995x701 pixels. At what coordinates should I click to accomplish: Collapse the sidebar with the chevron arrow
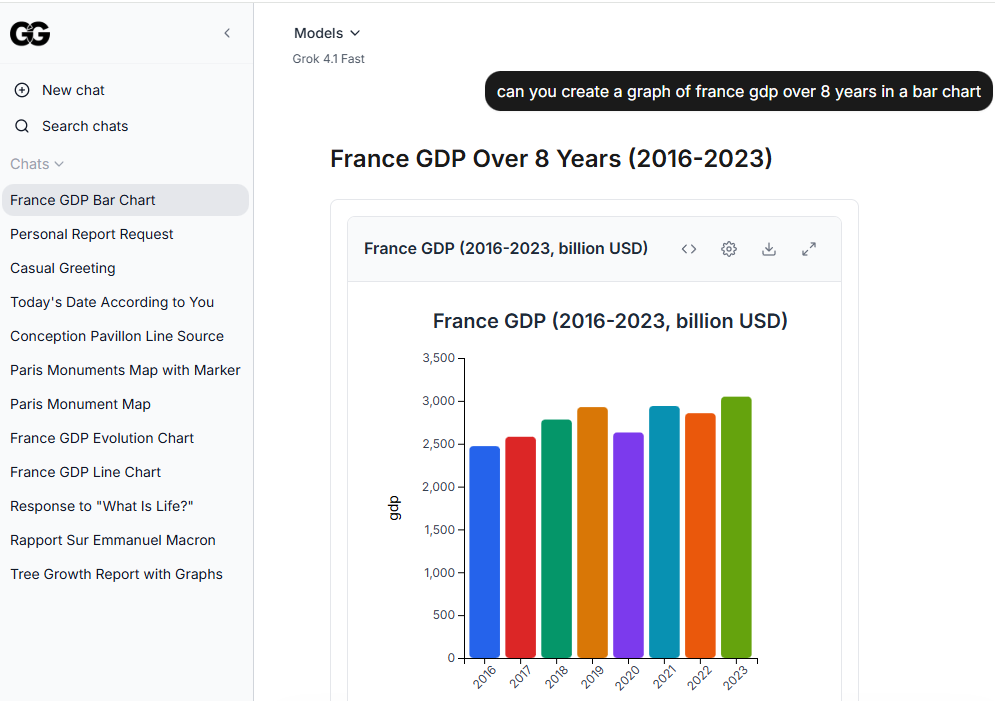(x=227, y=33)
